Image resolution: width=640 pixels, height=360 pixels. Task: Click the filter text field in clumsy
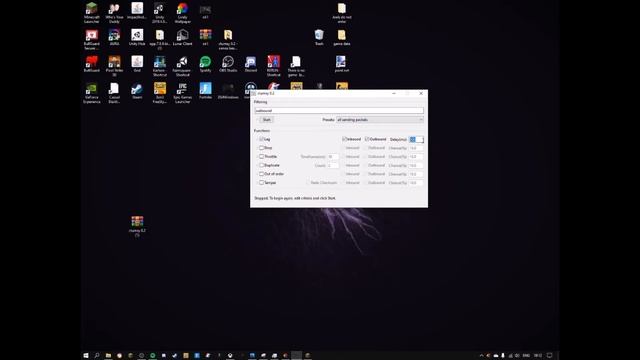point(339,110)
